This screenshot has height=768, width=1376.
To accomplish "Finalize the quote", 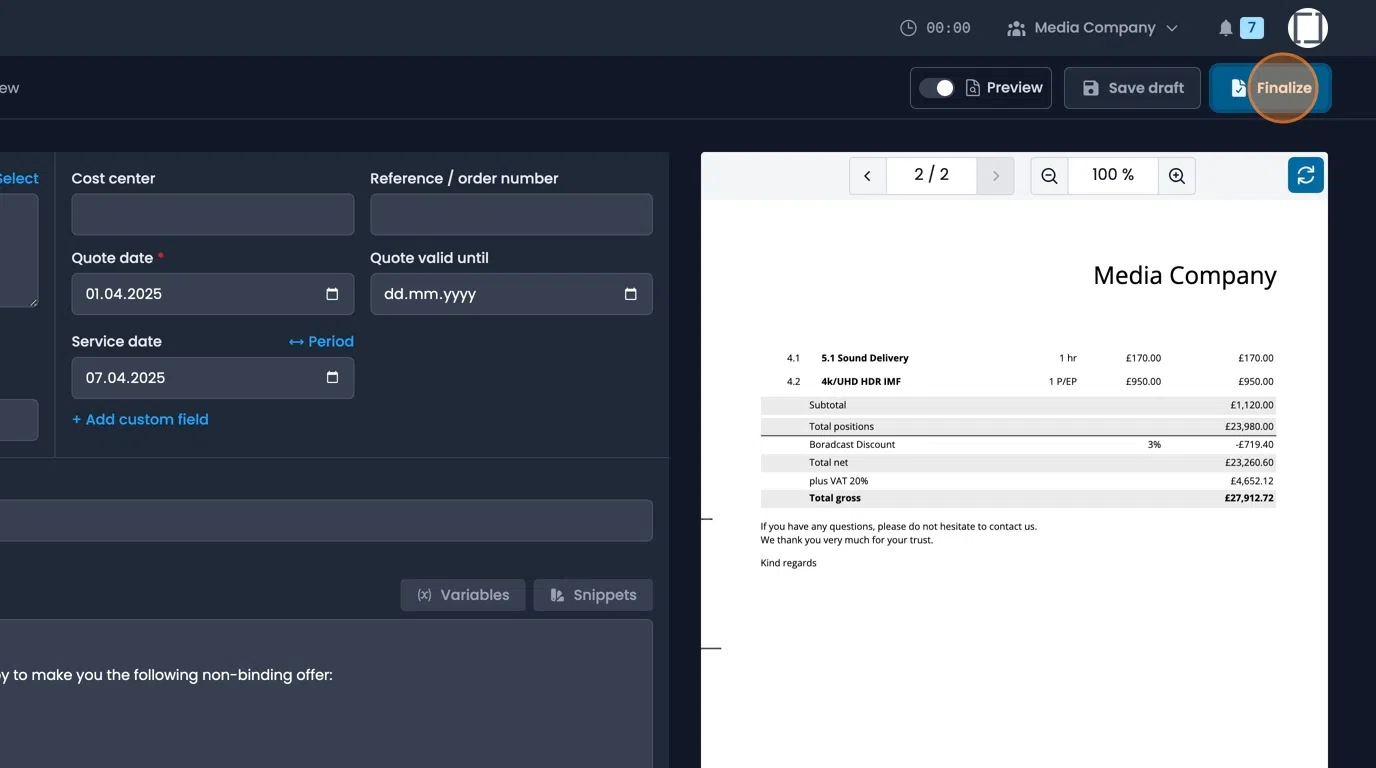I will click(1270, 87).
